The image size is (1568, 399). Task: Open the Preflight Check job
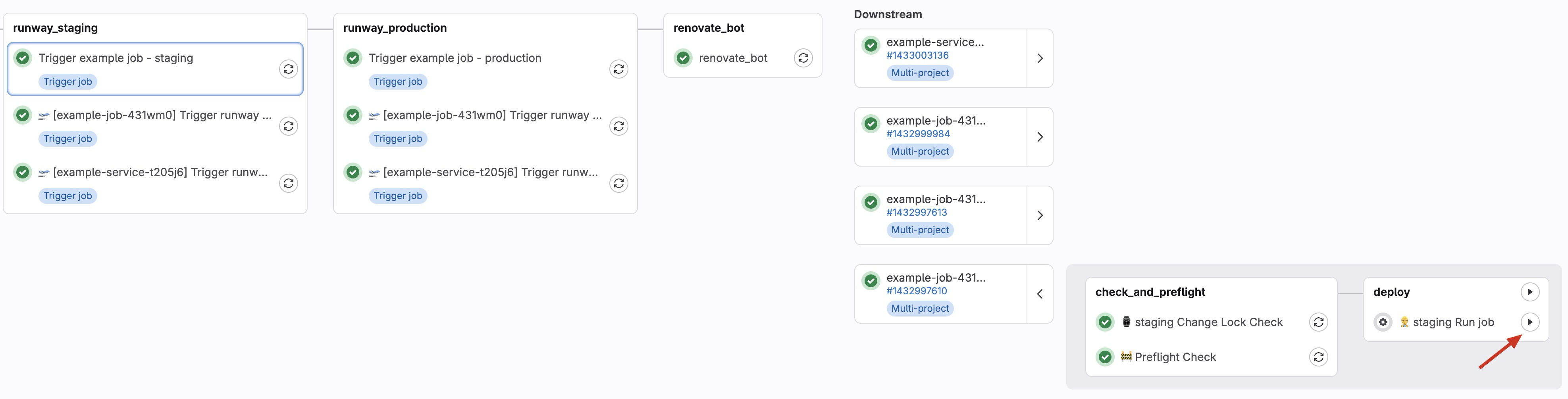[x=1175, y=357]
